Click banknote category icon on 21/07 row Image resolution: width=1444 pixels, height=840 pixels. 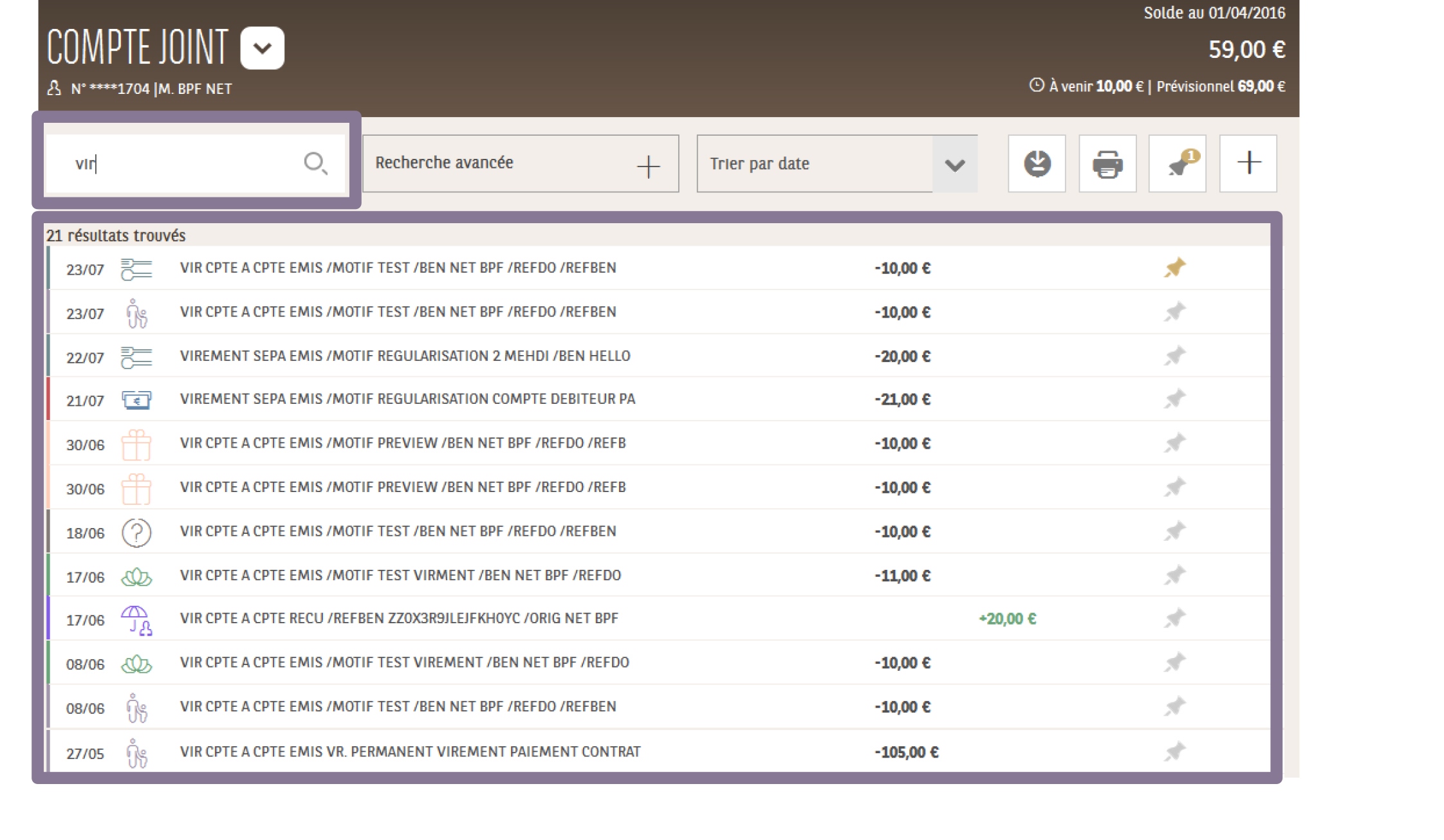(136, 400)
